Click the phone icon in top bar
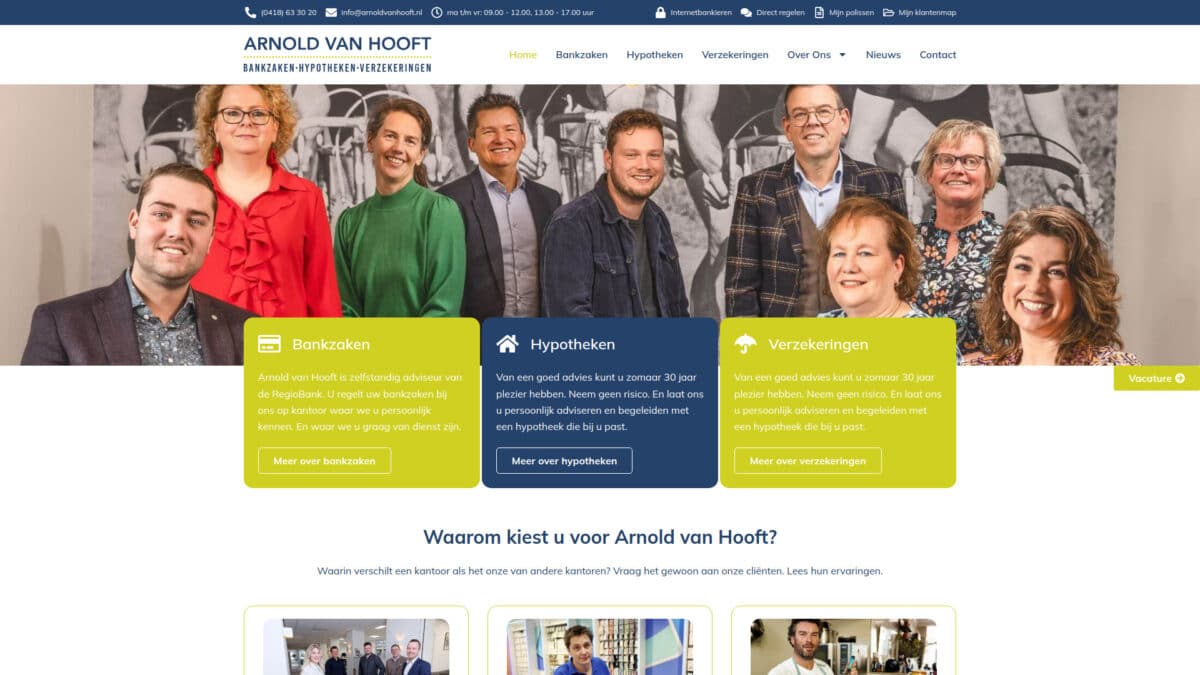The width and height of the screenshot is (1200, 675). [250, 12]
